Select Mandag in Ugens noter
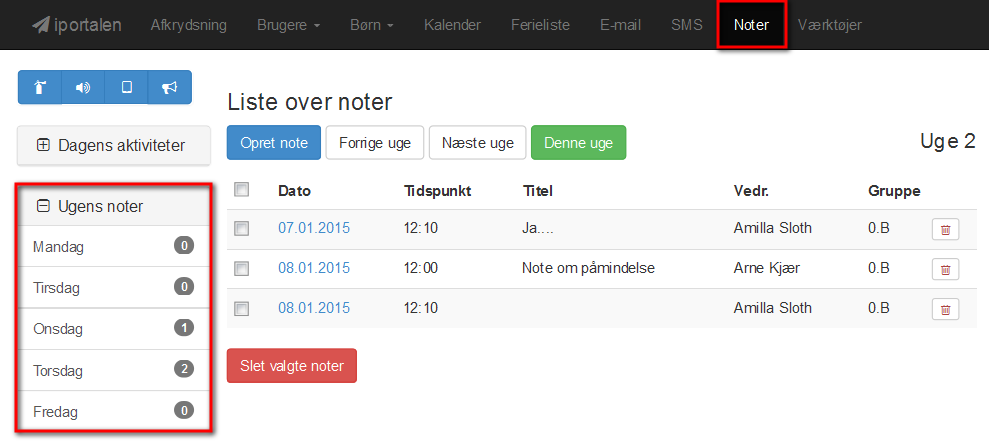The image size is (989, 446). [x=114, y=246]
